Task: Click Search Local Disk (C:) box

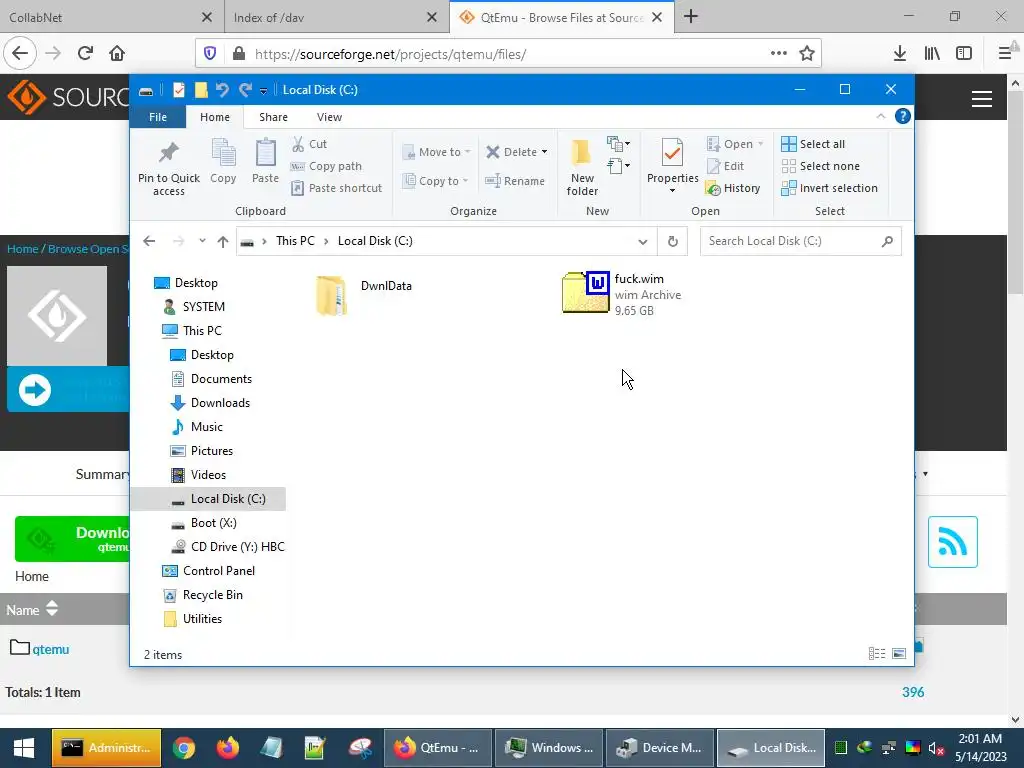Action: 801,241
